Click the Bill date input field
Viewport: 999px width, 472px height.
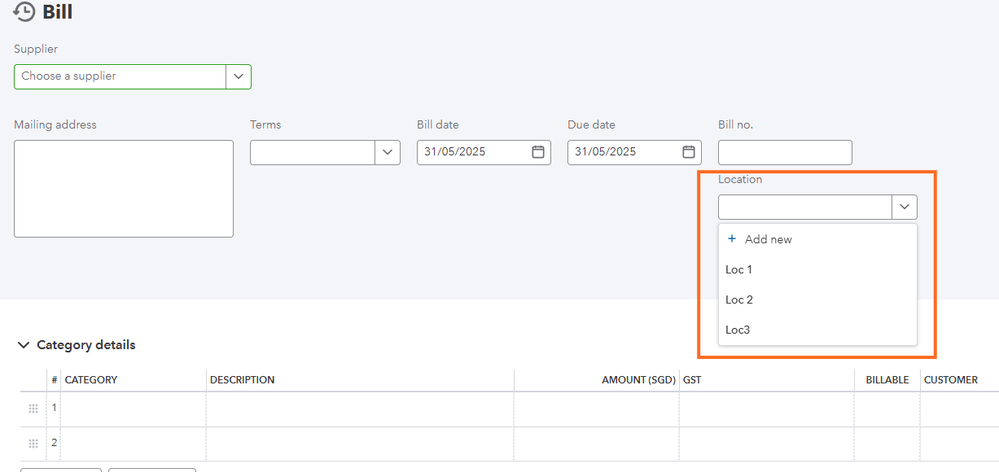coord(472,152)
